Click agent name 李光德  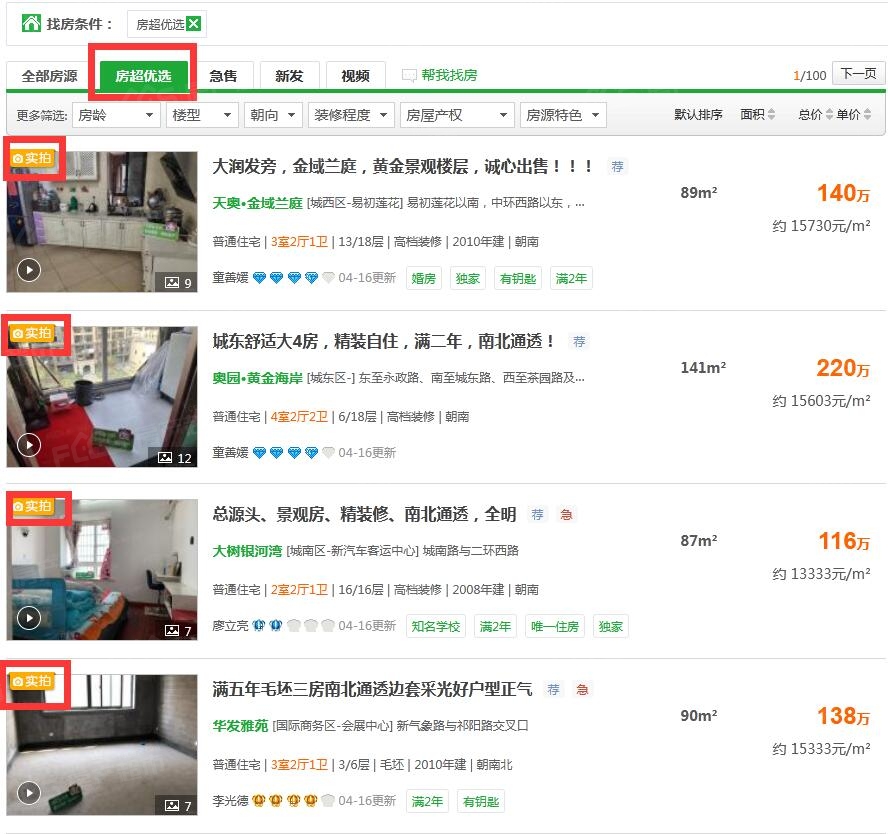(x=230, y=801)
